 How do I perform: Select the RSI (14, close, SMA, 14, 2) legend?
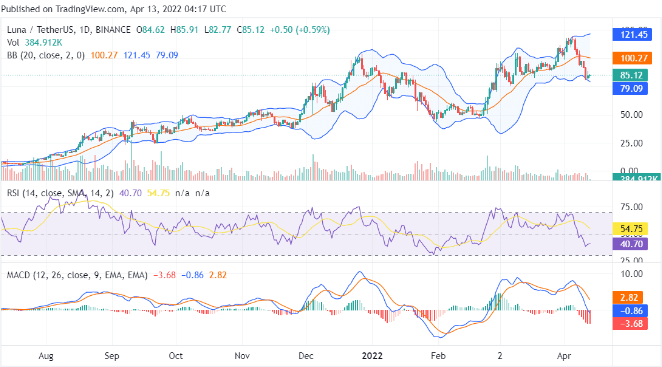click(60, 193)
